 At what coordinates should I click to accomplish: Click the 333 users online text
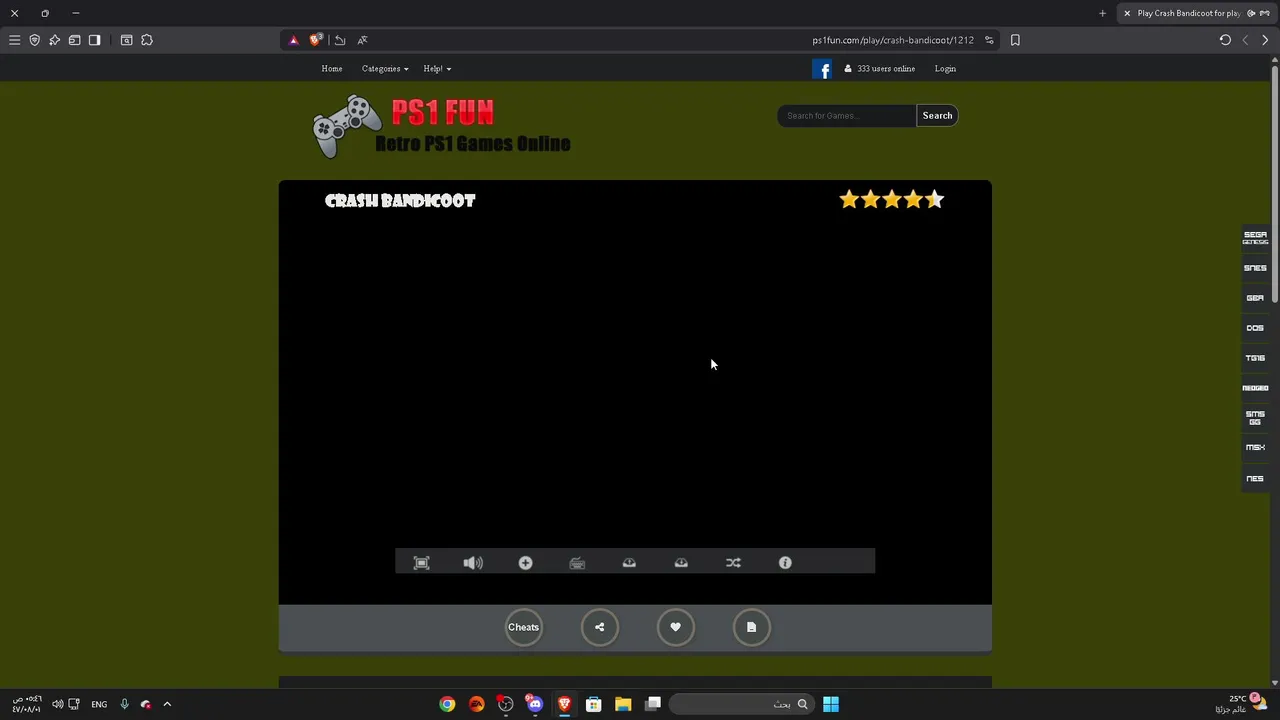click(886, 69)
